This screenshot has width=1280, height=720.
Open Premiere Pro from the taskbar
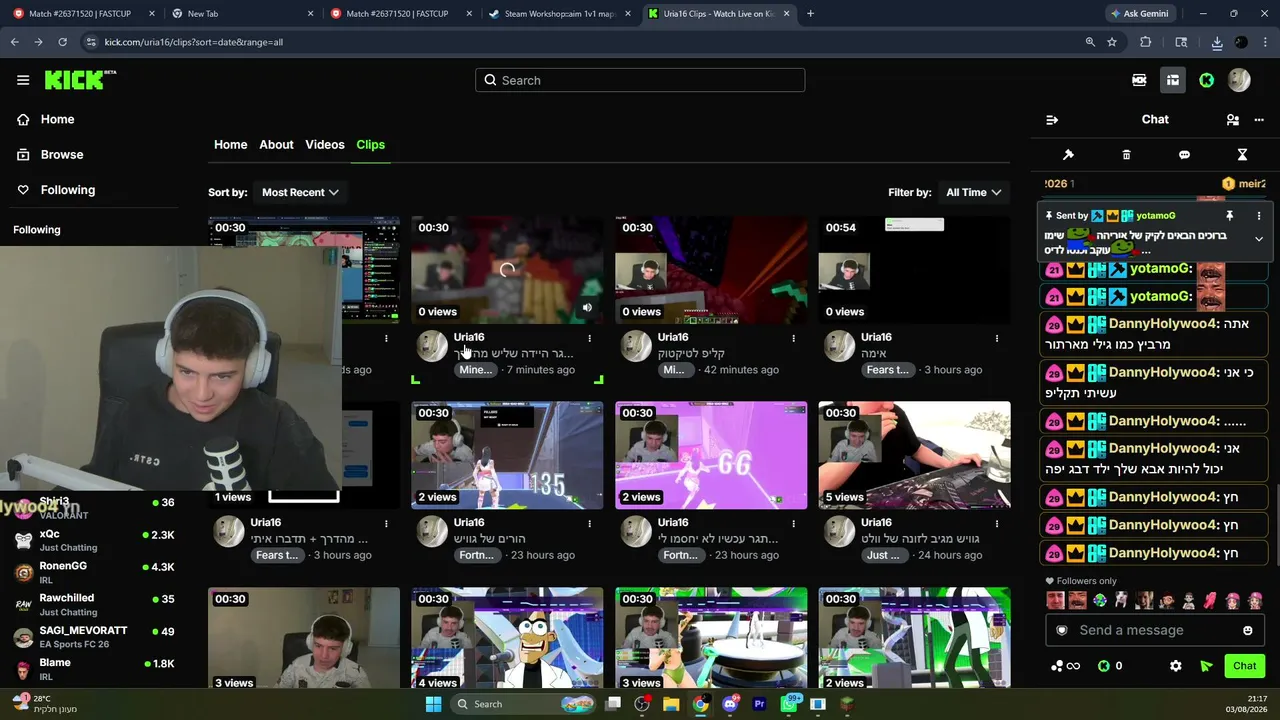tap(759, 704)
